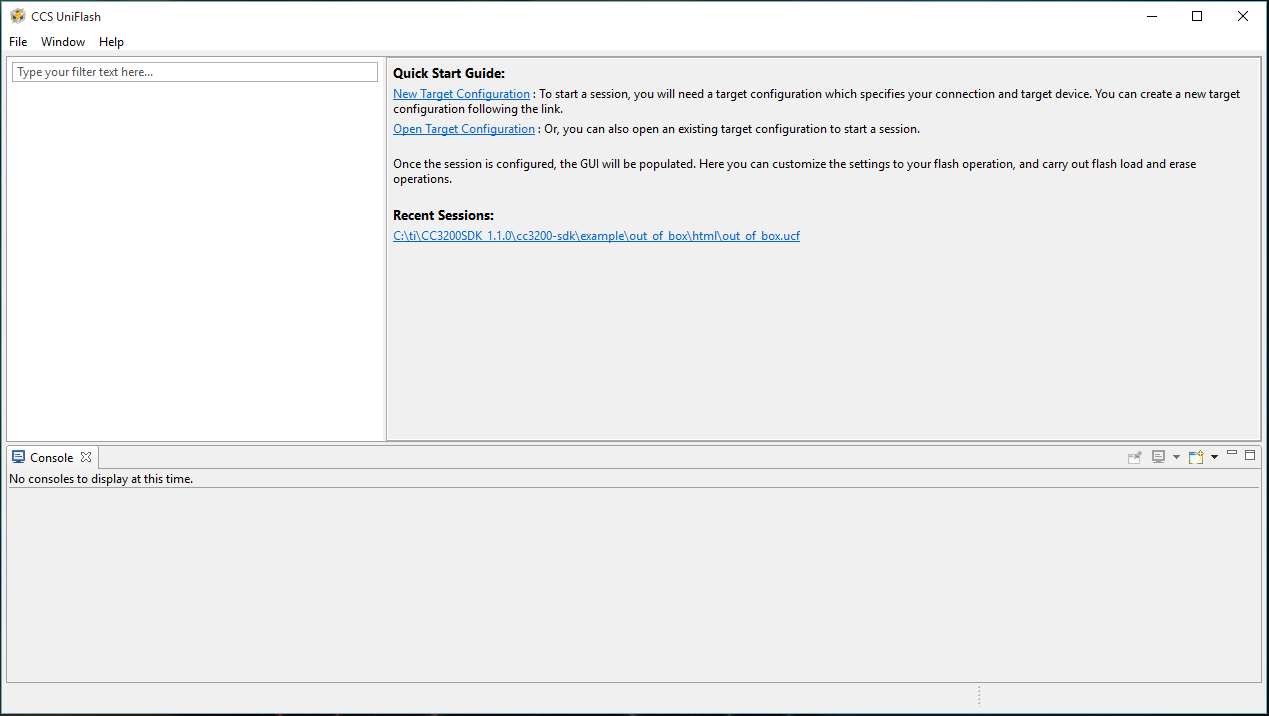Select the Console tab
The height and width of the screenshot is (716, 1269).
(51, 457)
